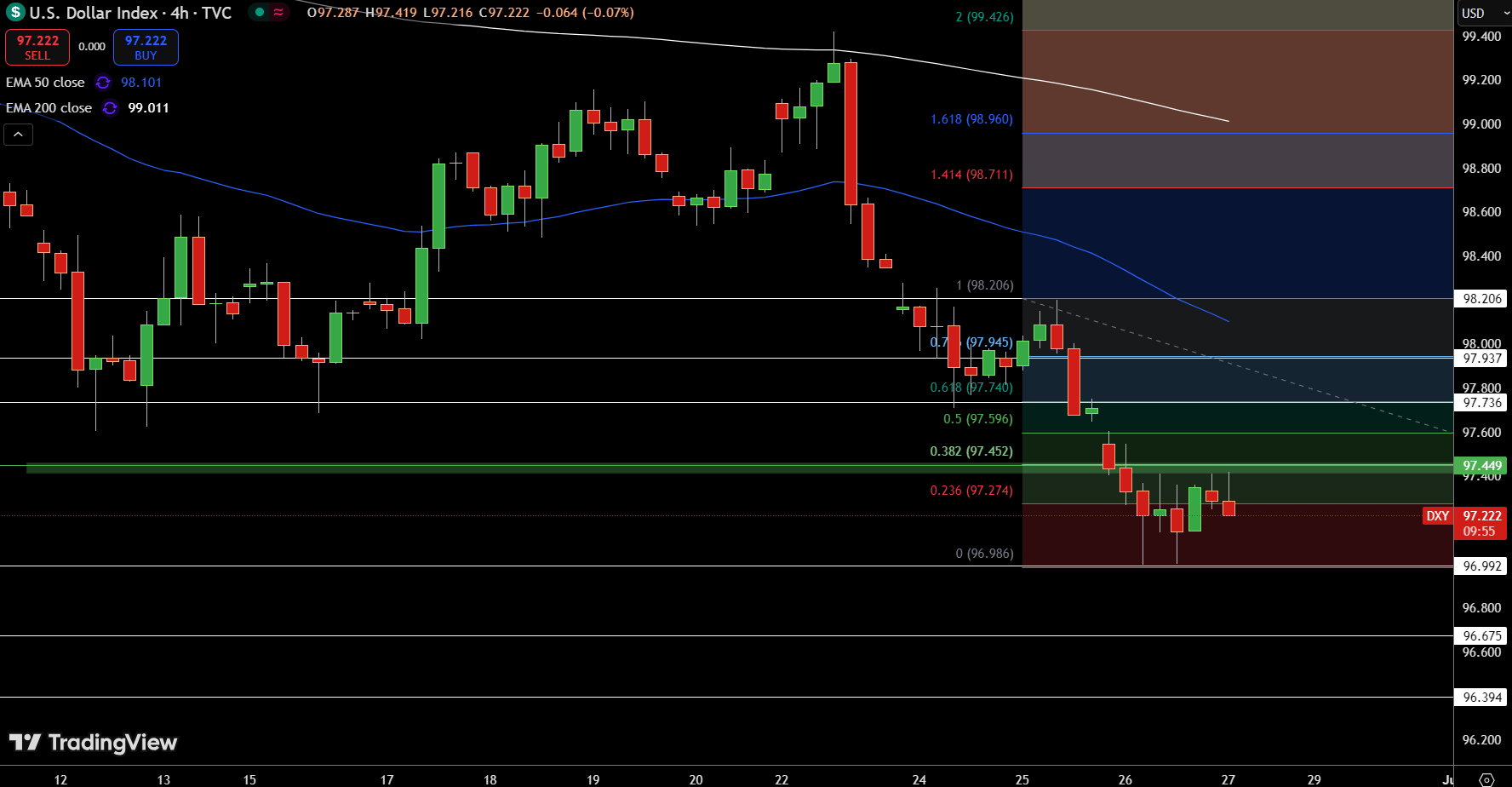Image resolution: width=1512 pixels, height=787 pixels.
Task: Select Fib level 0 (96.986) label
Action: pyautogui.click(x=984, y=554)
